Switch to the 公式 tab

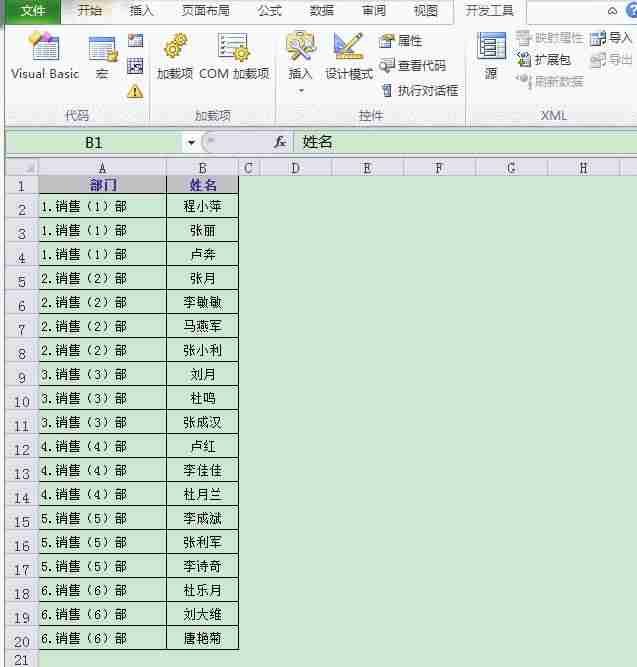click(269, 11)
